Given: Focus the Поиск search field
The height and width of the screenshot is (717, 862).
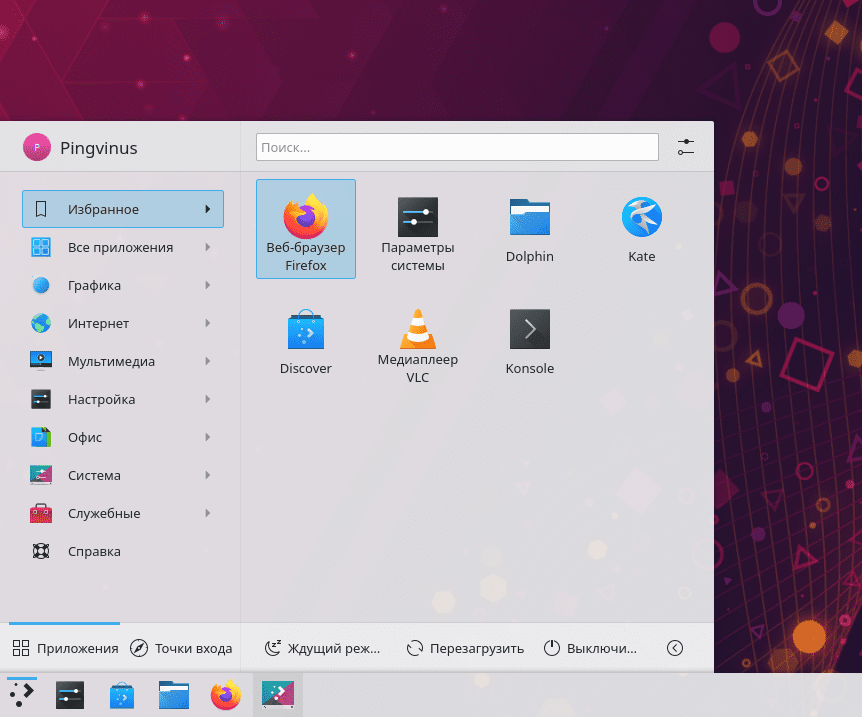Looking at the screenshot, I should [x=457, y=147].
